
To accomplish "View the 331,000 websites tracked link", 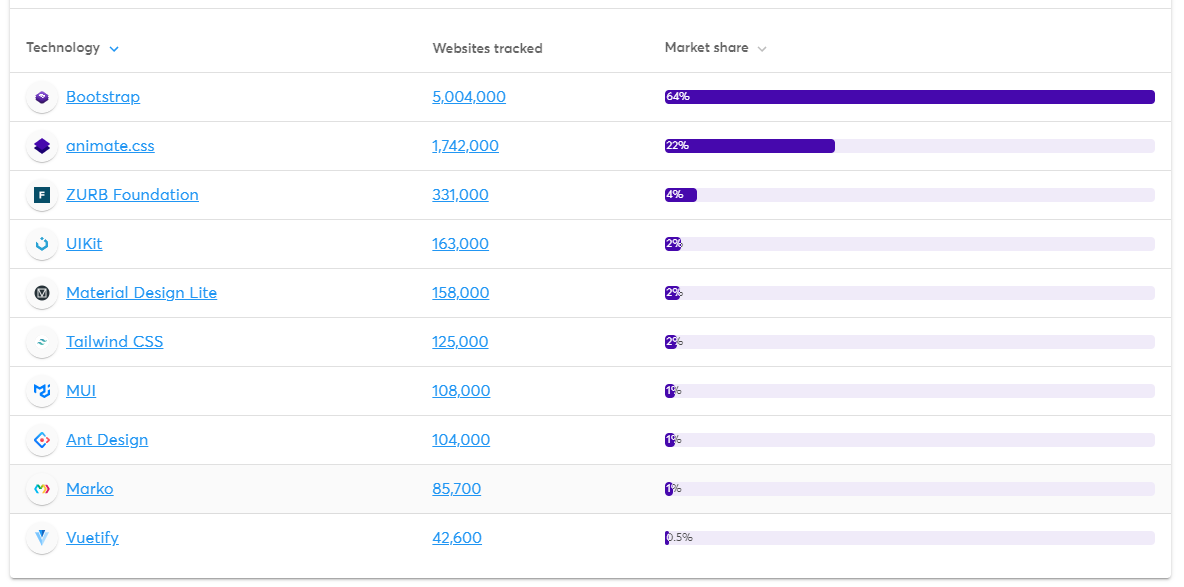I will (x=460, y=195).
